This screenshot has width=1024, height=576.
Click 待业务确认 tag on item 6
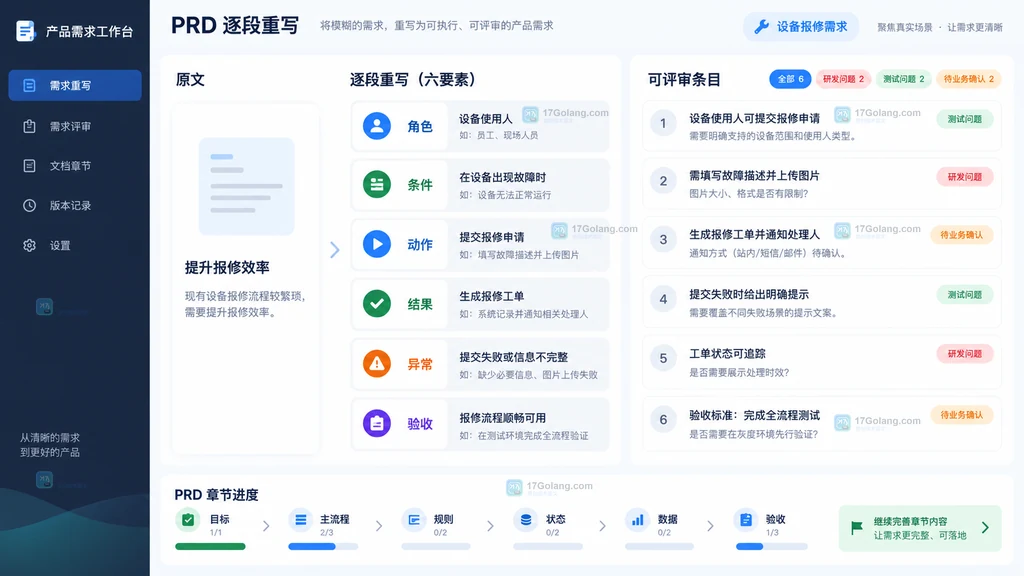961,415
